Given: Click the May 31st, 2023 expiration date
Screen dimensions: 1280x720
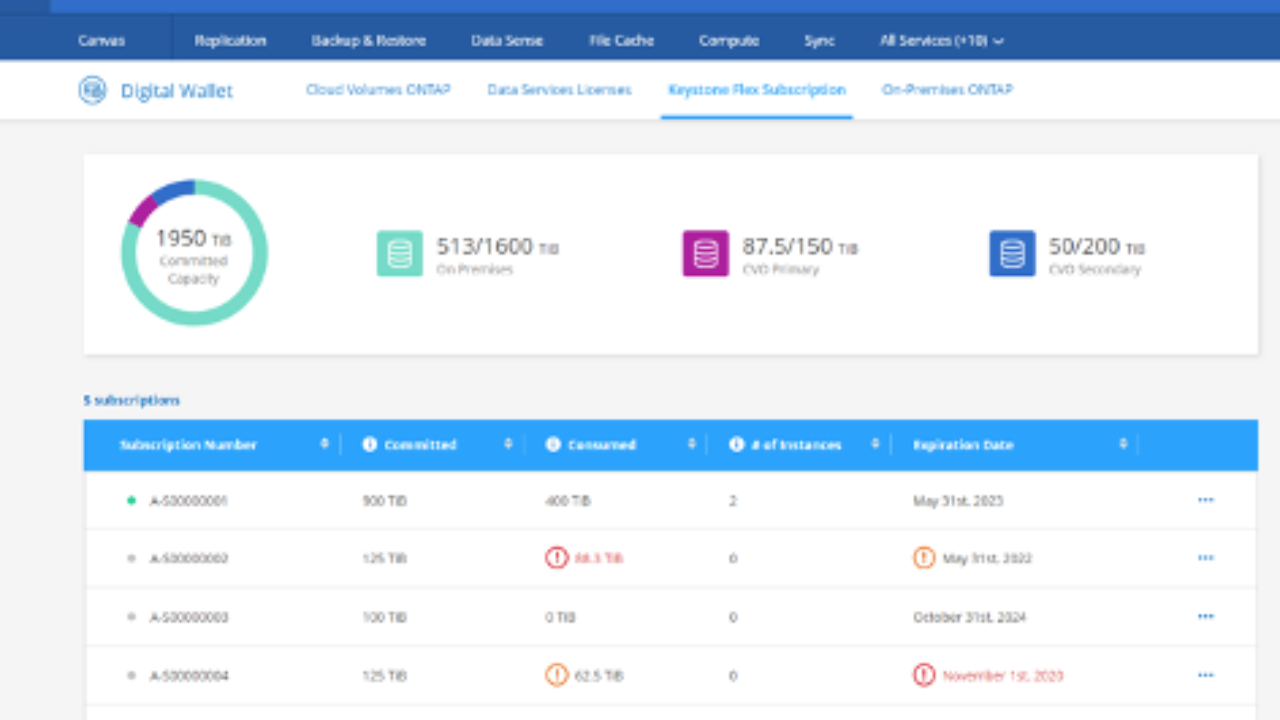Looking at the screenshot, I should pyautogui.click(x=958, y=500).
